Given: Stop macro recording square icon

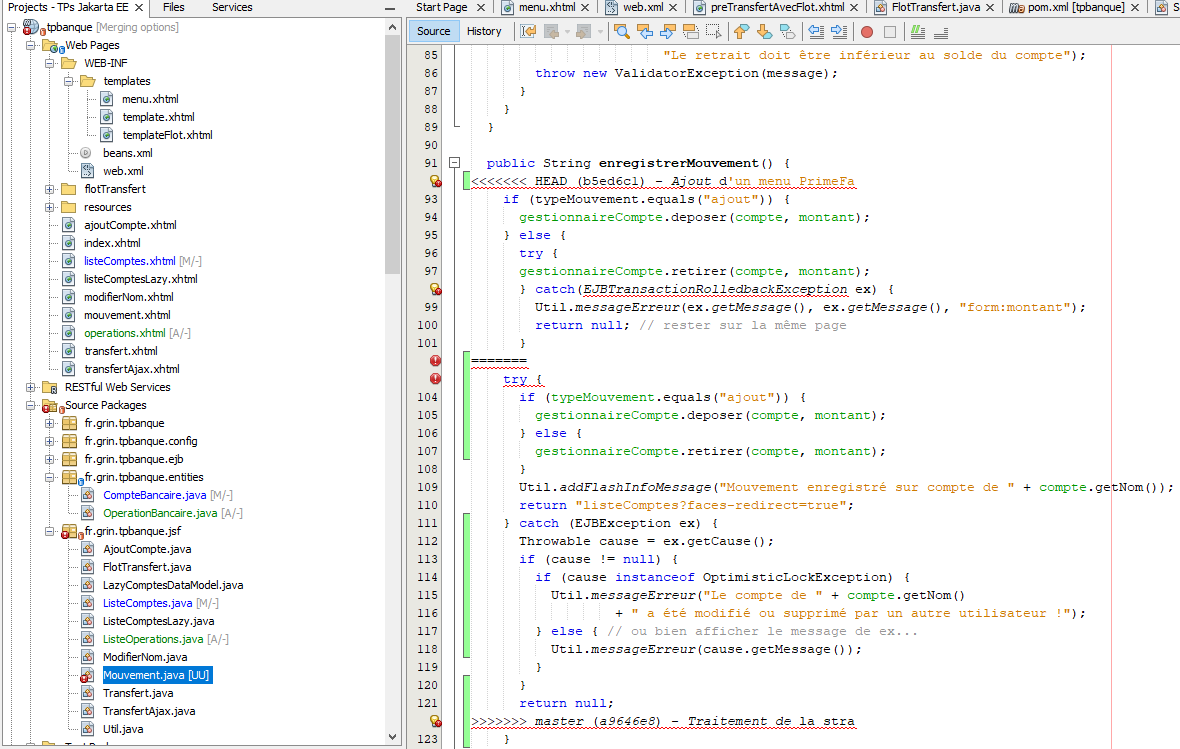Looking at the screenshot, I should [890, 32].
